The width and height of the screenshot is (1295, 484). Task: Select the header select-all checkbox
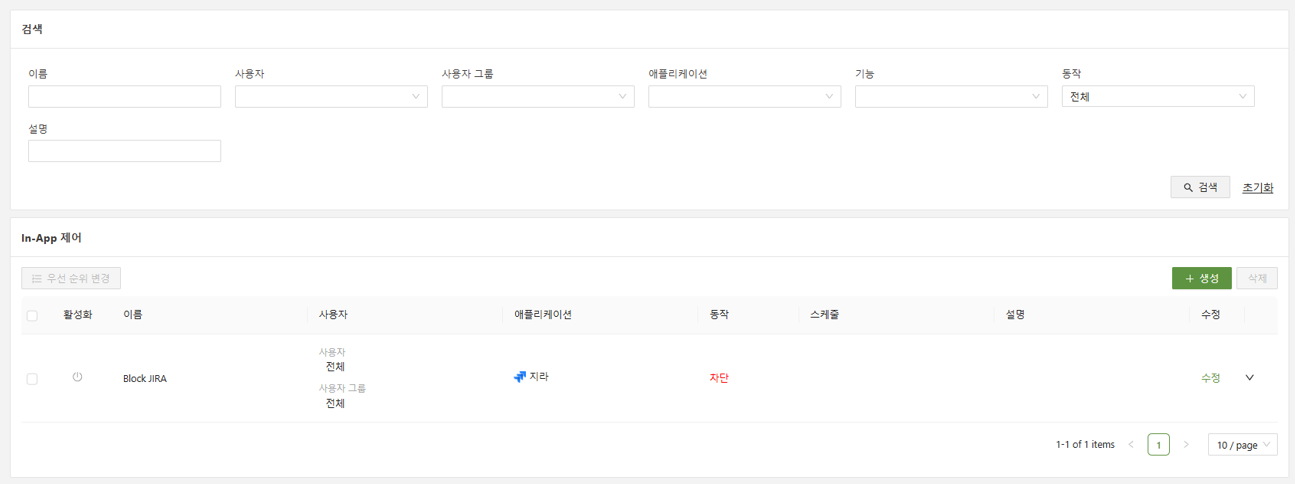[x=32, y=315]
